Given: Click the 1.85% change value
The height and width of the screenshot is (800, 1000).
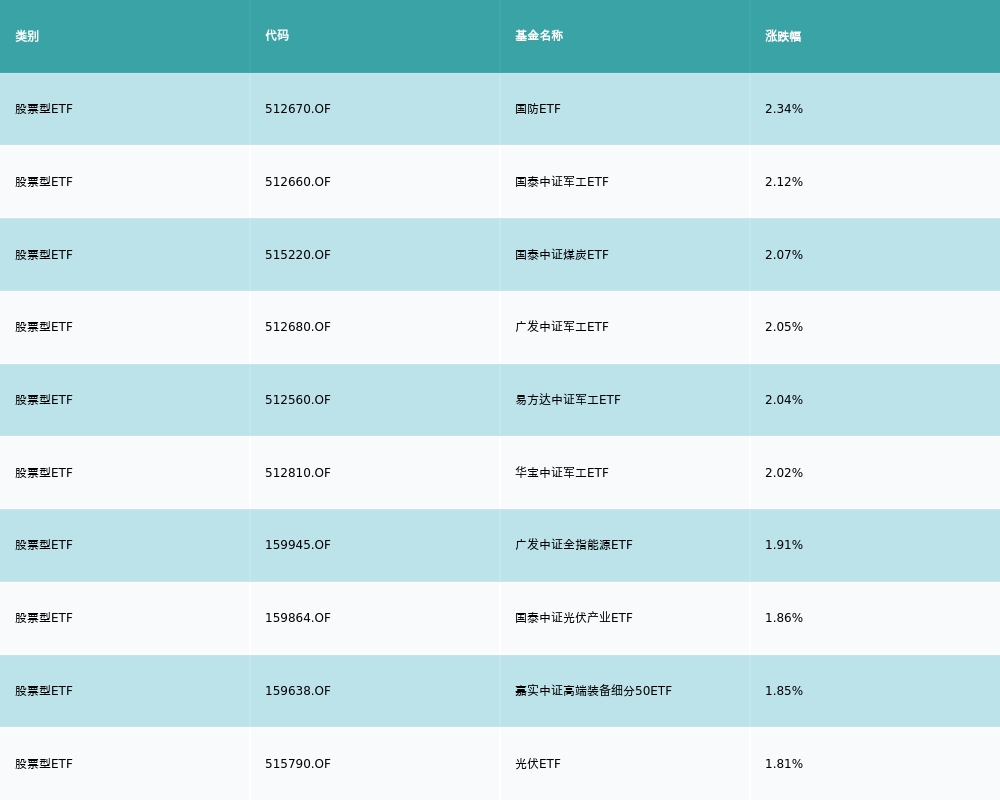Looking at the screenshot, I should (x=784, y=691).
